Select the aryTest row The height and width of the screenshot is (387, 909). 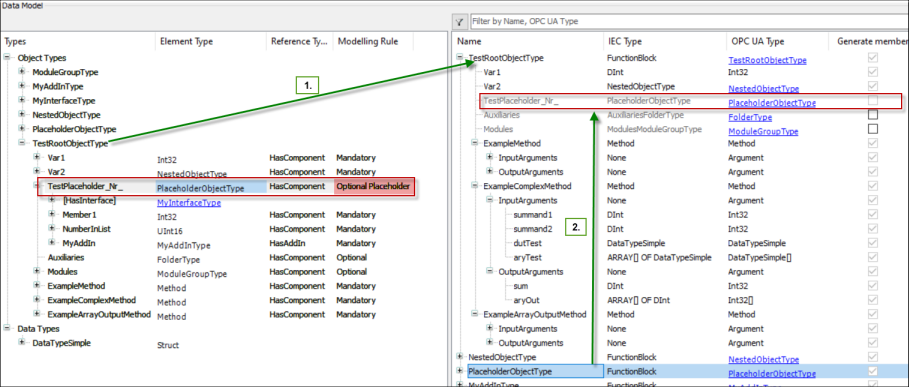[528, 257]
